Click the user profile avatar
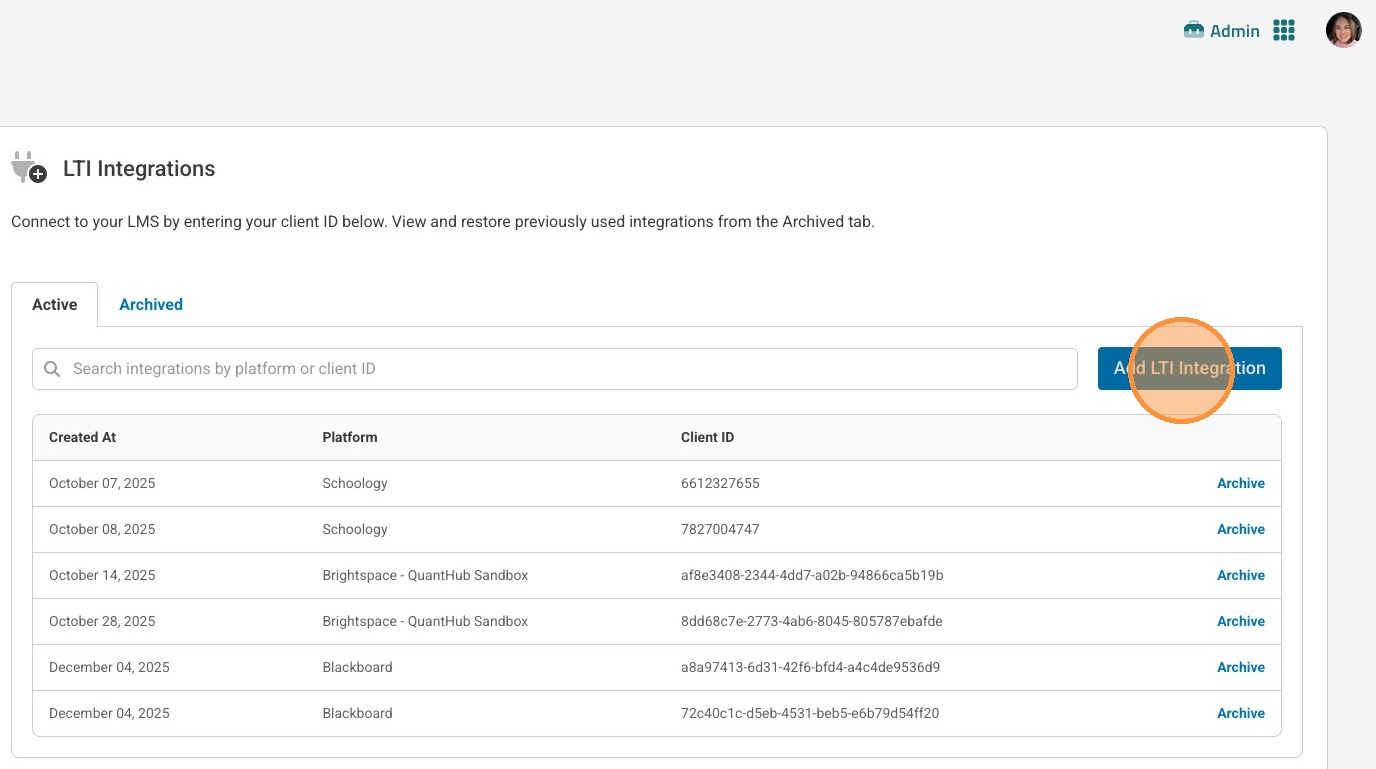The image size is (1376, 769). pos(1343,30)
